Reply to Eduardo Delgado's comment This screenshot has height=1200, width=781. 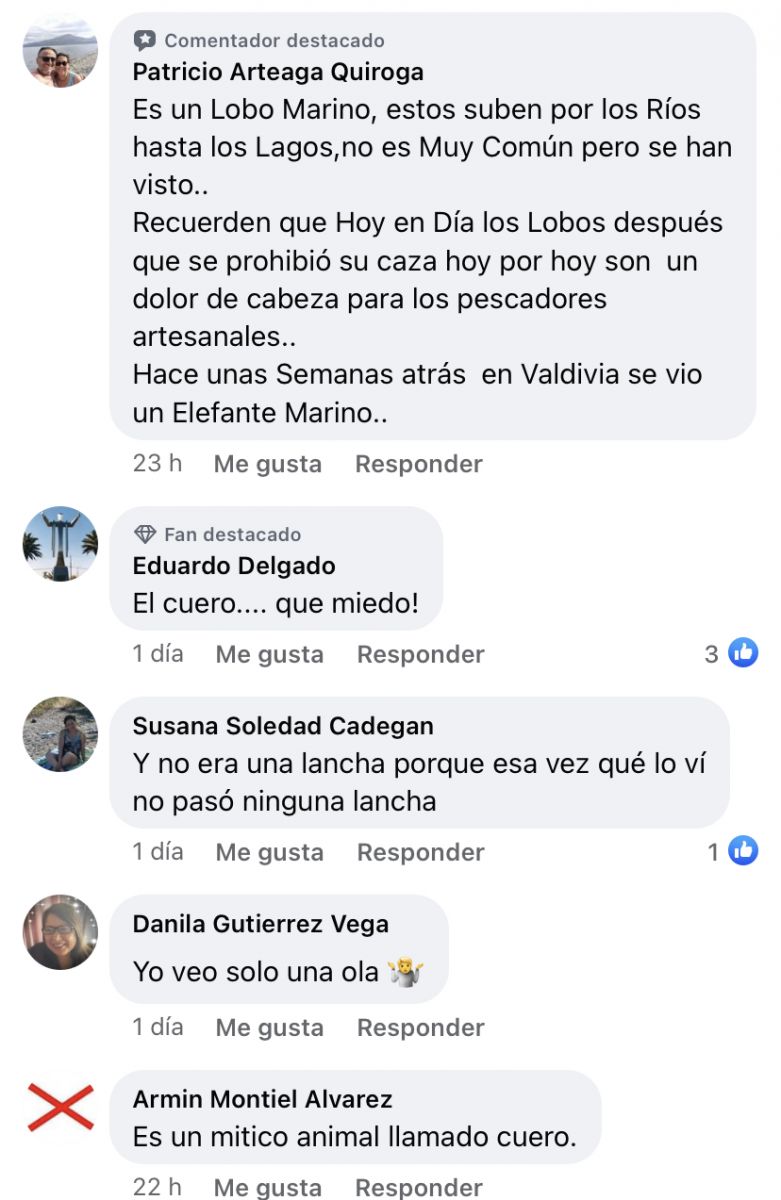coord(421,654)
